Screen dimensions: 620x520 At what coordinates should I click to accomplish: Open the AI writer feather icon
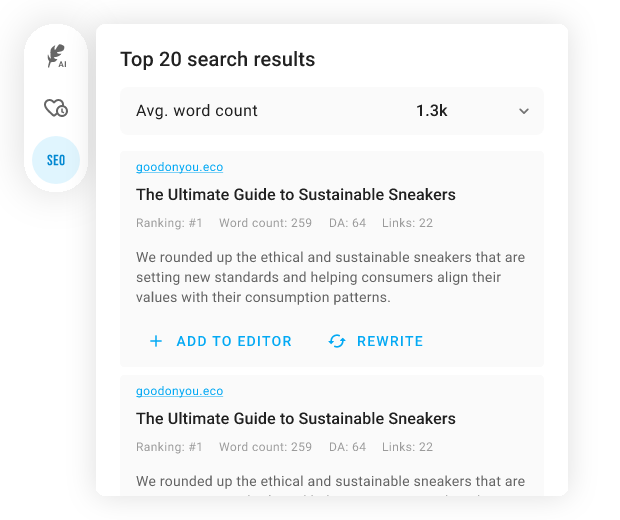(x=56, y=57)
